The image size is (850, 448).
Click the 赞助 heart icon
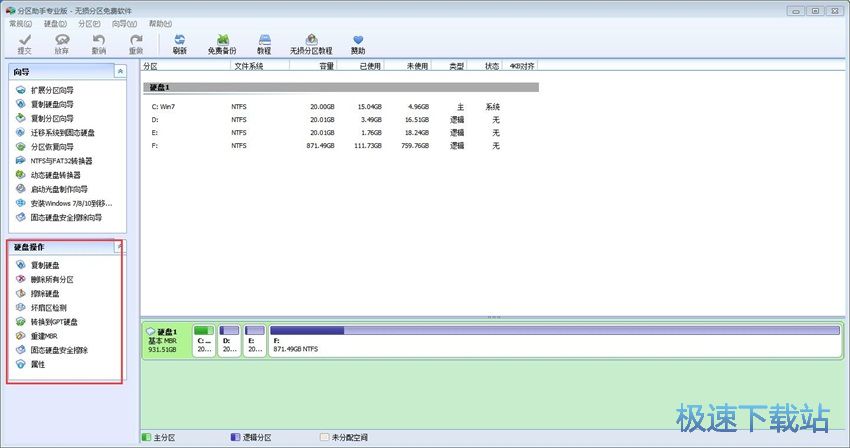(358, 44)
